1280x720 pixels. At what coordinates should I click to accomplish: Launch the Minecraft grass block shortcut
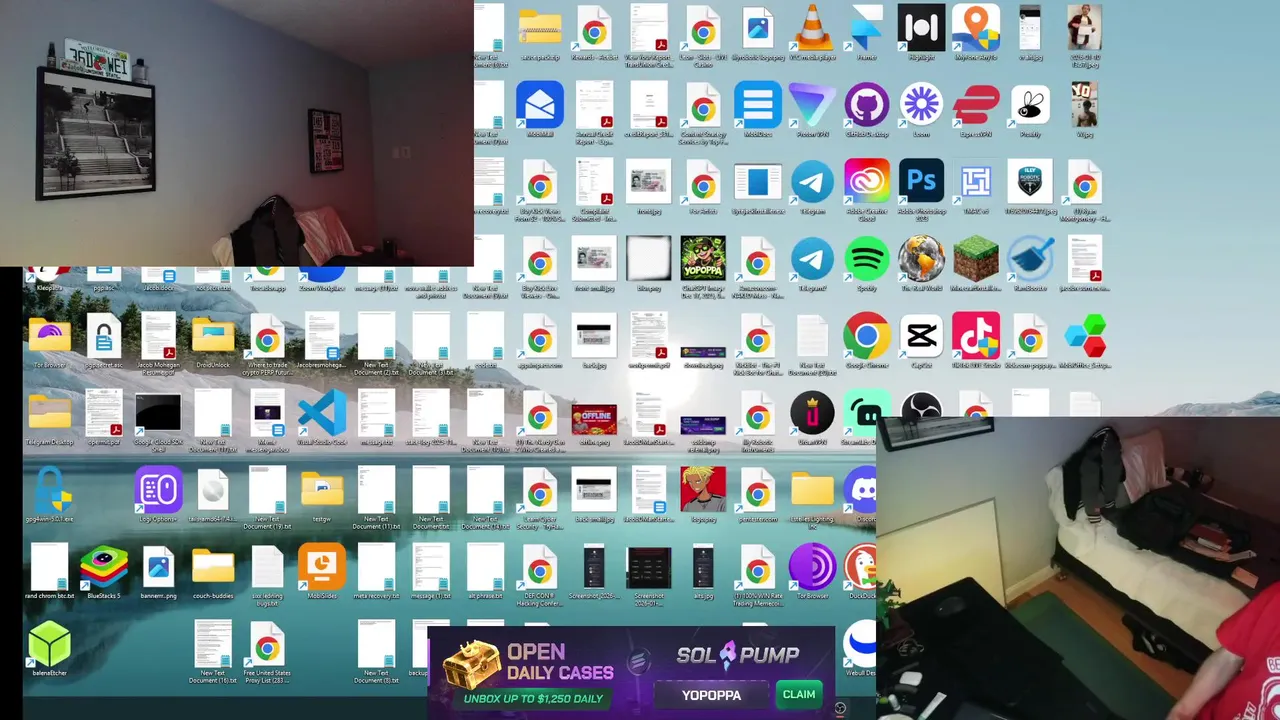coord(975,260)
